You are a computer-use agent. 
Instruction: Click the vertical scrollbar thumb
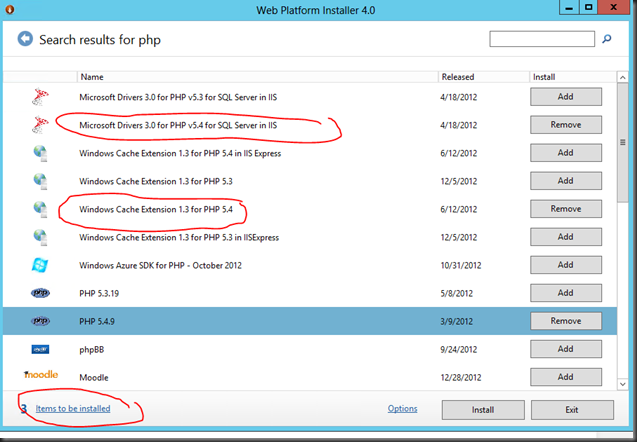click(x=622, y=142)
